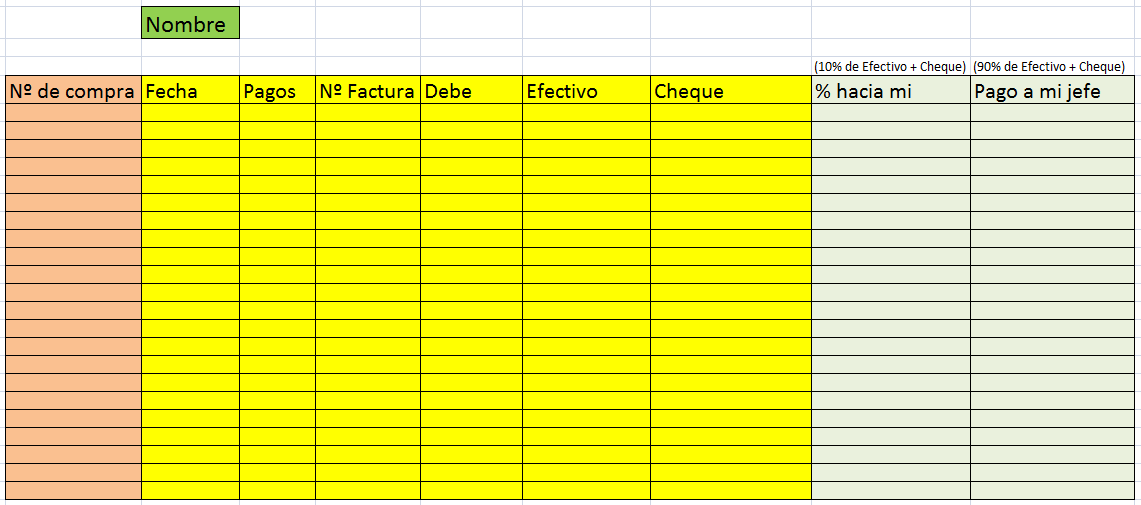The width and height of the screenshot is (1141, 505).
Task: Select the green "Nombre" label cell
Action: (x=190, y=24)
